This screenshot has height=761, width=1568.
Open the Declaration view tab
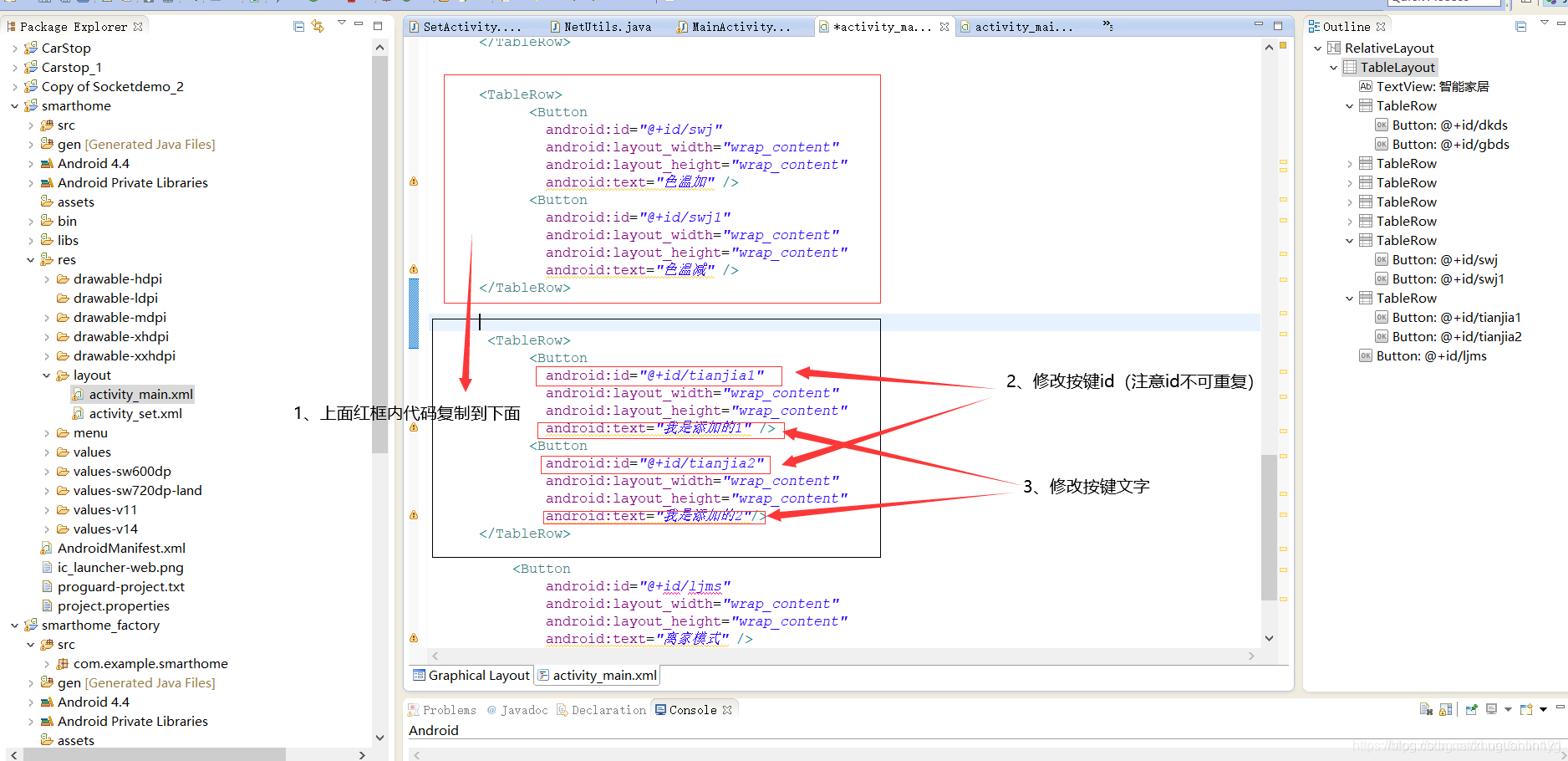click(601, 710)
